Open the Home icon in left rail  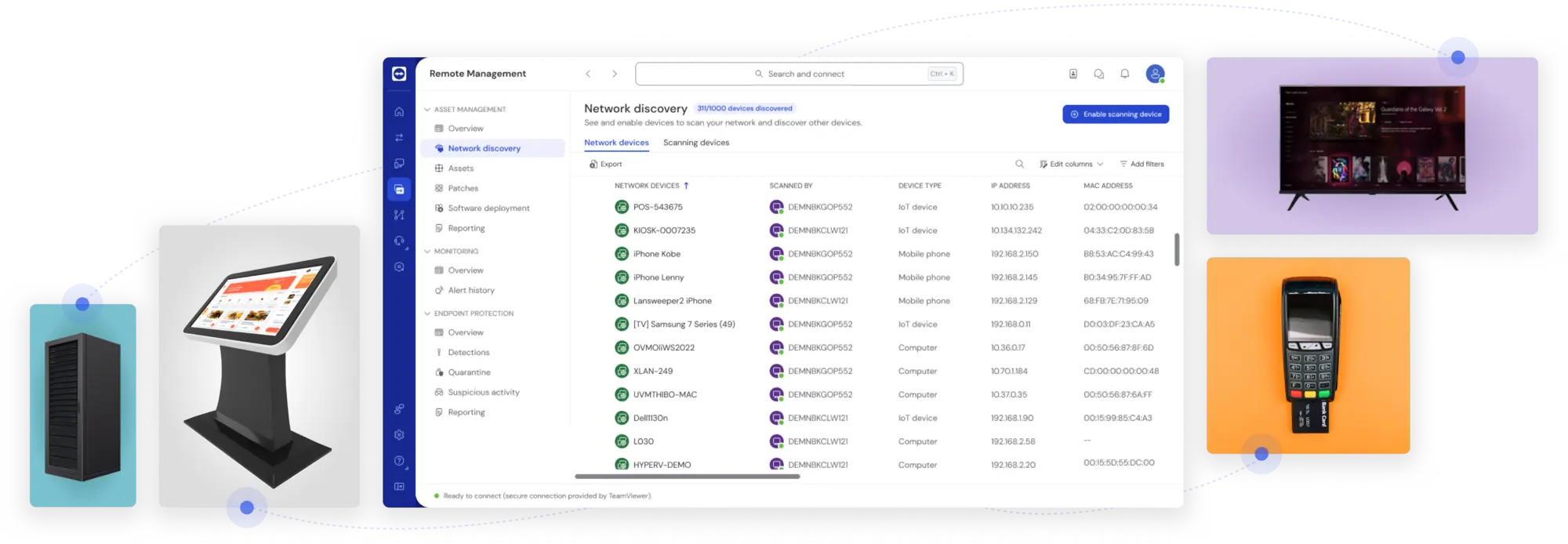399,112
